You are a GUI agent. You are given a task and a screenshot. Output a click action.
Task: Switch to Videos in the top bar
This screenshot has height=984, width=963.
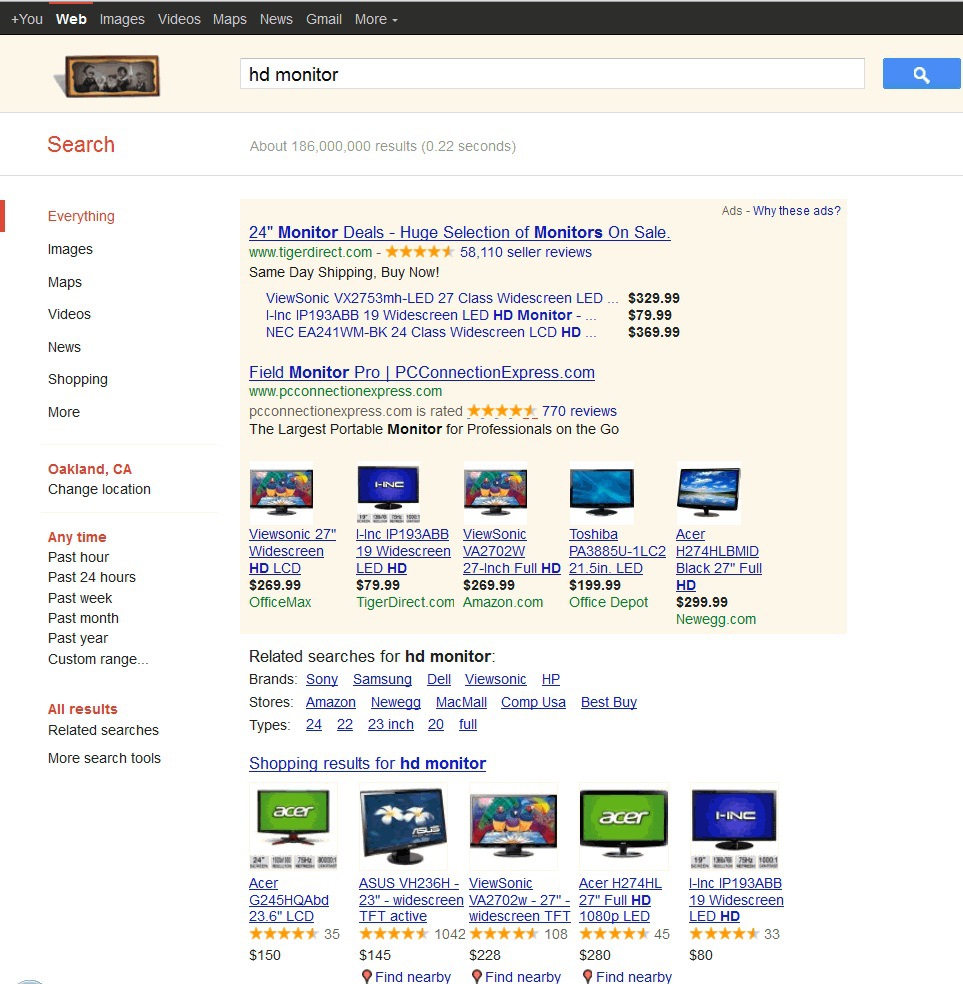pos(179,19)
